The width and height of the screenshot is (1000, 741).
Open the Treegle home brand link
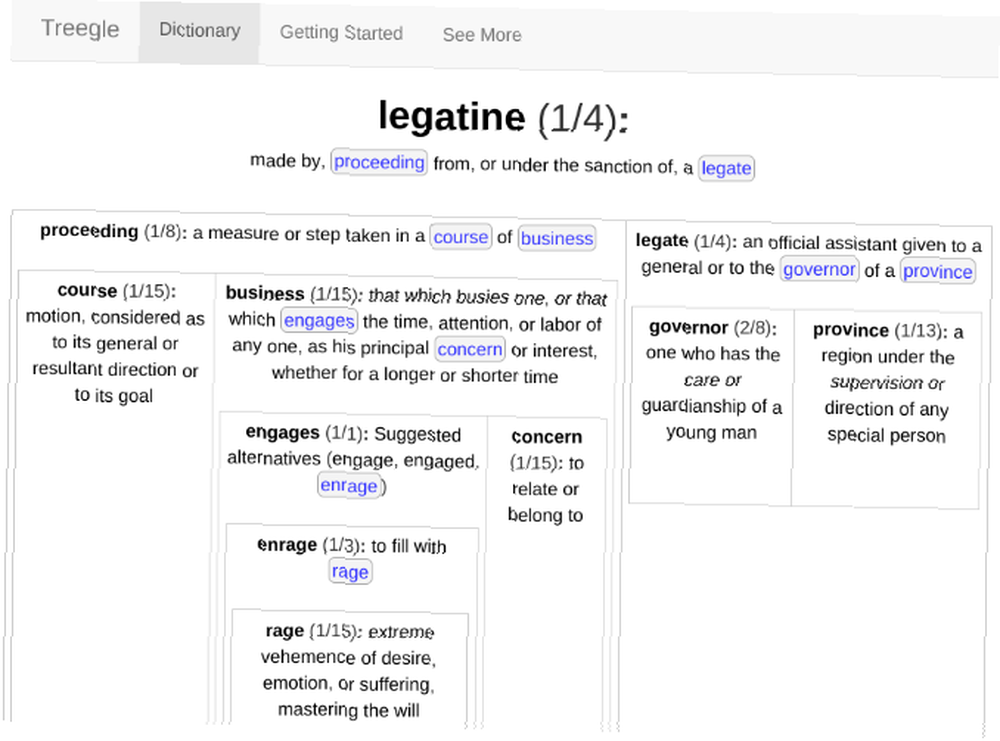[80, 29]
